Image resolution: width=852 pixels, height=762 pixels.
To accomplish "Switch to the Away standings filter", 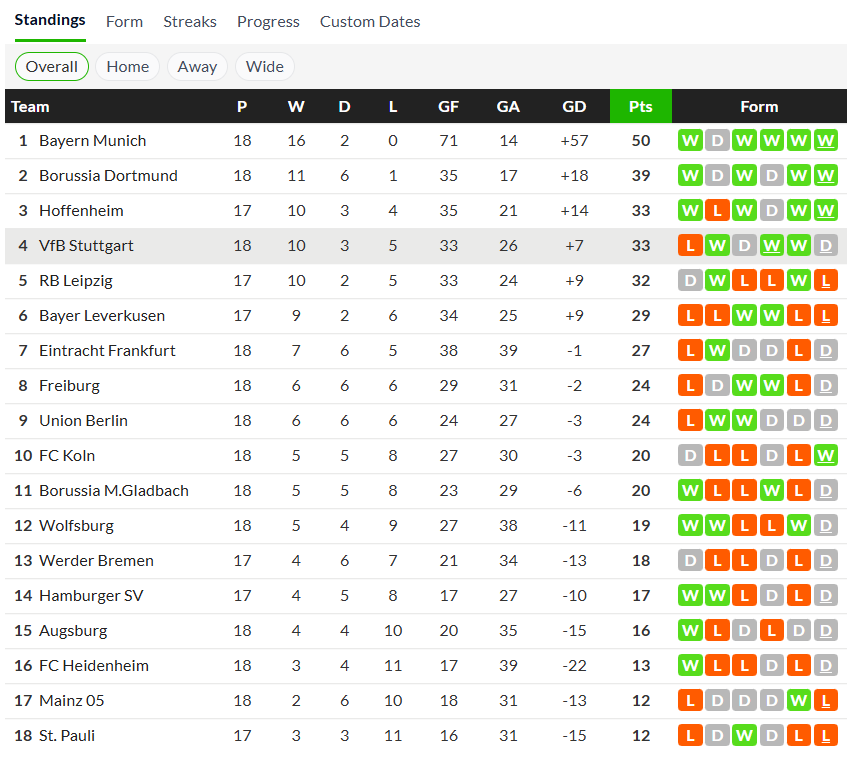I will click(x=197, y=67).
